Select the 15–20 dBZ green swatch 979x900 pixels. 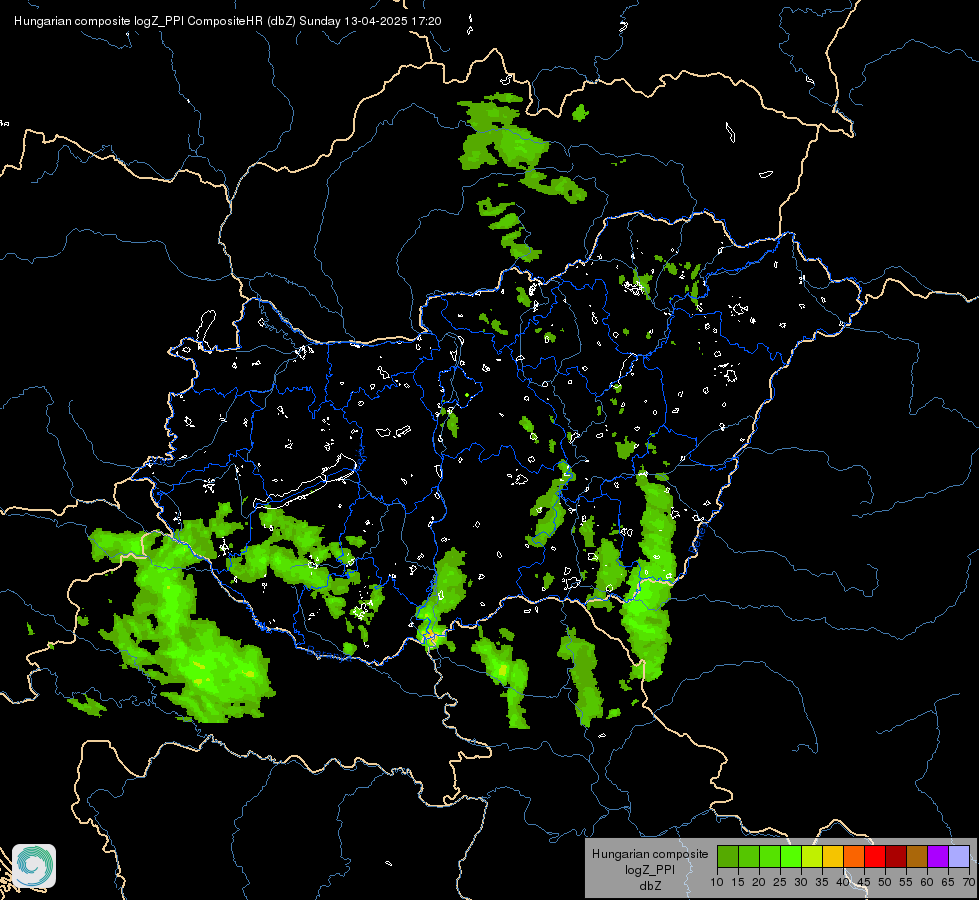coord(749,856)
